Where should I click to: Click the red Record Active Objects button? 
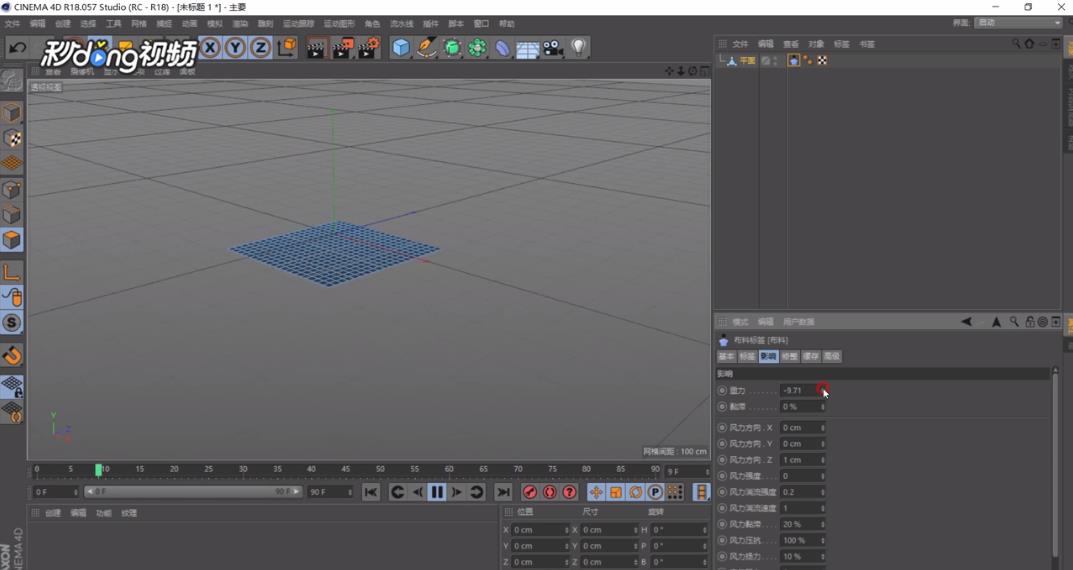click(530, 492)
